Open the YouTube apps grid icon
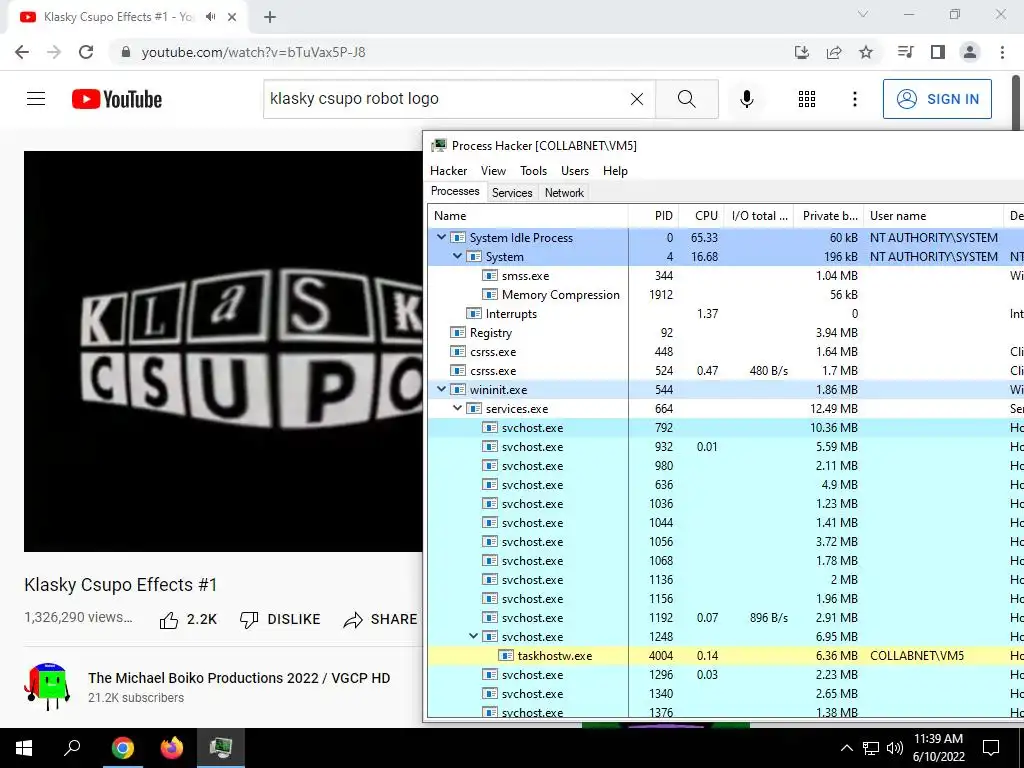Screen dimensions: 1024x768 (x=807, y=99)
